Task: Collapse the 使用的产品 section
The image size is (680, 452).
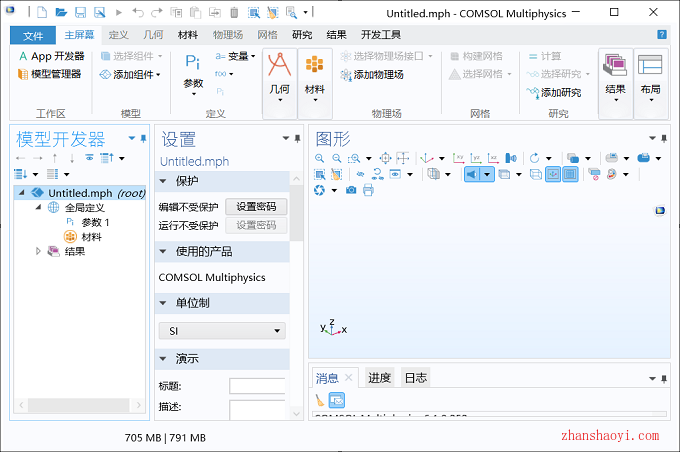Action: point(163,251)
